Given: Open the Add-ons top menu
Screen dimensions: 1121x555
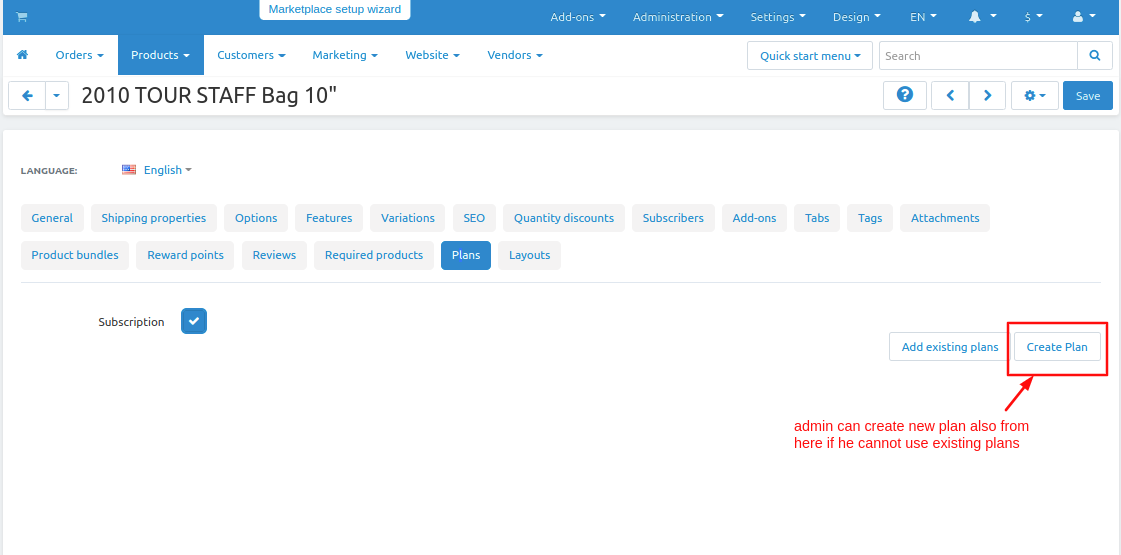Looking at the screenshot, I should point(578,17).
